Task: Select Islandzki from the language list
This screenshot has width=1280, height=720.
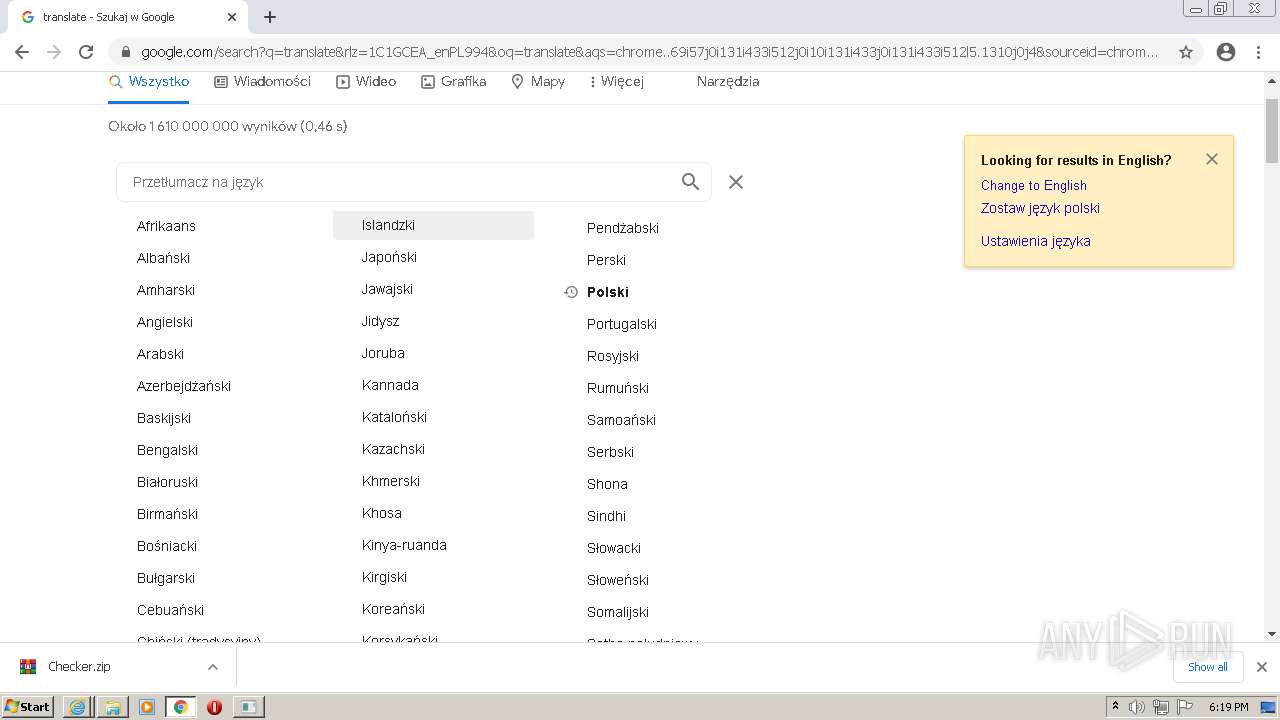Action: pyautogui.click(x=433, y=225)
